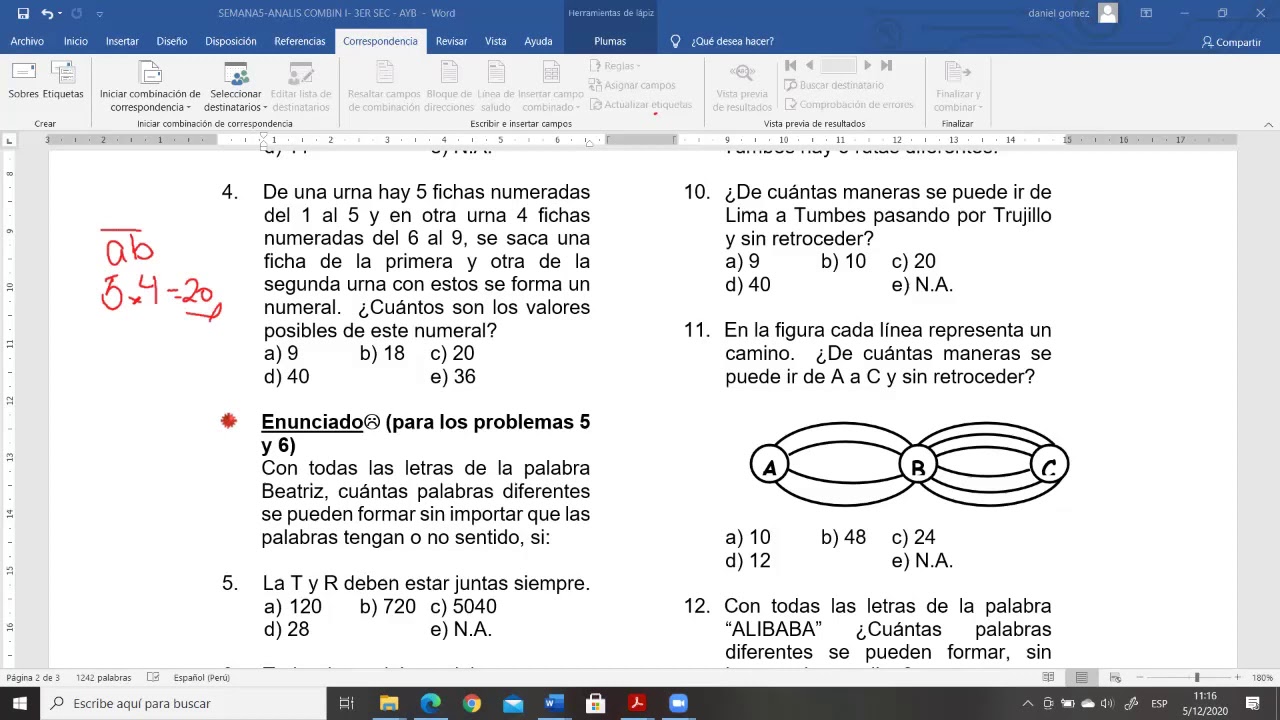Open File Explorer from the taskbar
1280x720 pixels.
pyautogui.click(x=389, y=703)
